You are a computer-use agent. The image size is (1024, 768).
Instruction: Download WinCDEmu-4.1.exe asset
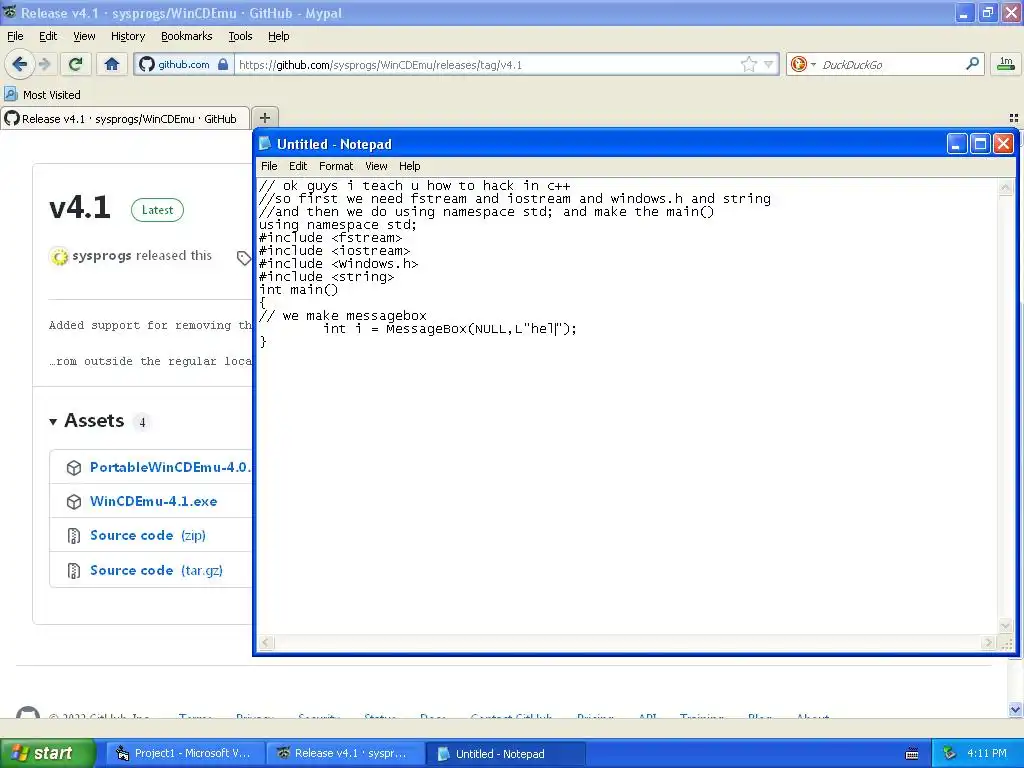coord(153,501)
